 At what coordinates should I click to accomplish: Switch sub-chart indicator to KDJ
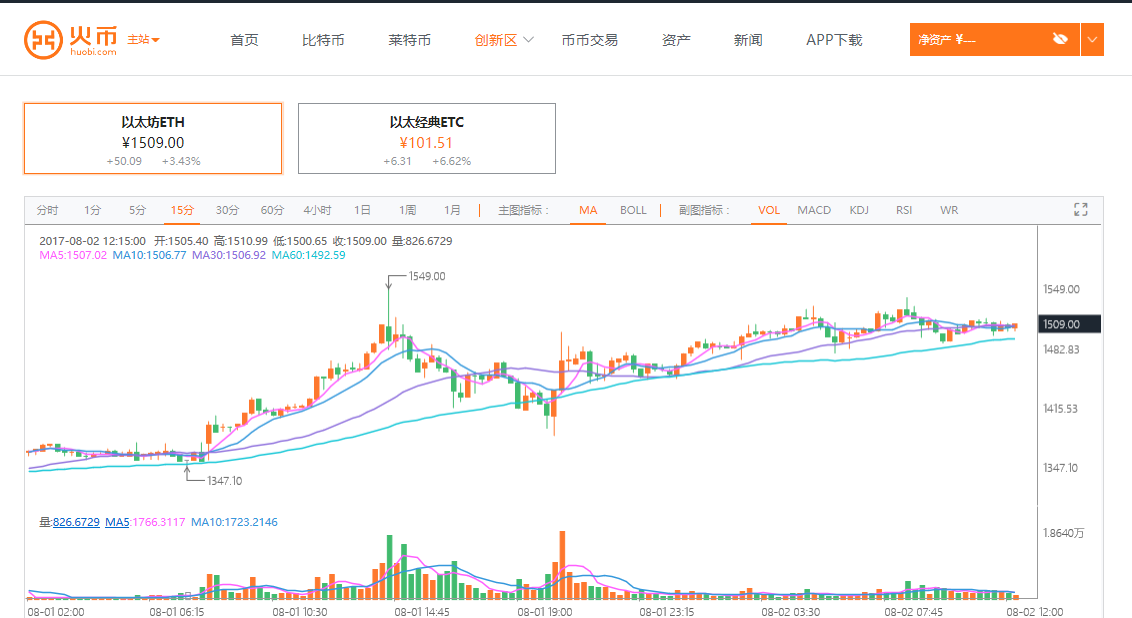(859, 210)
